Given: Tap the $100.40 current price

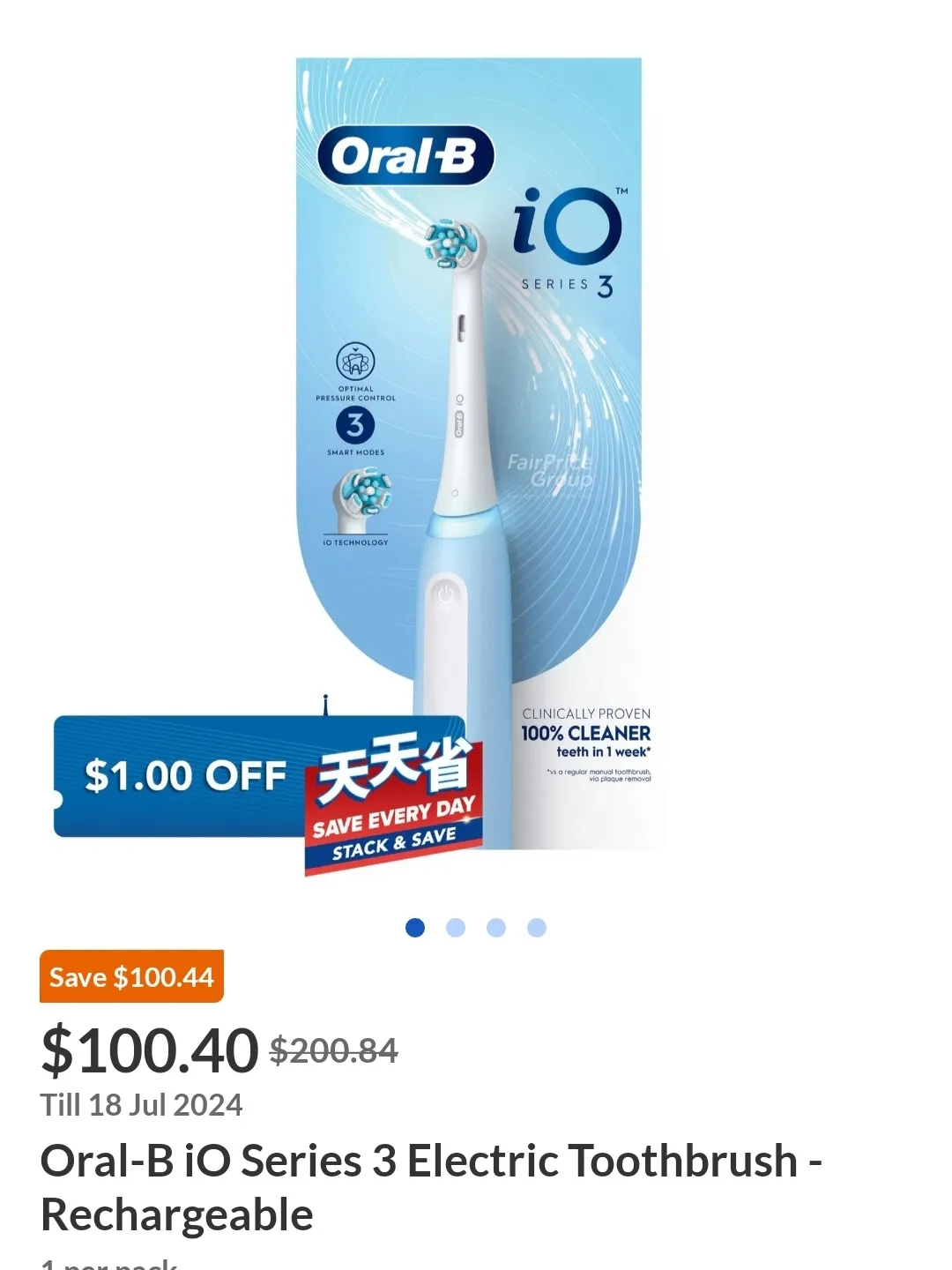Looking at the screenshot, I should [x=150, y=1050].
